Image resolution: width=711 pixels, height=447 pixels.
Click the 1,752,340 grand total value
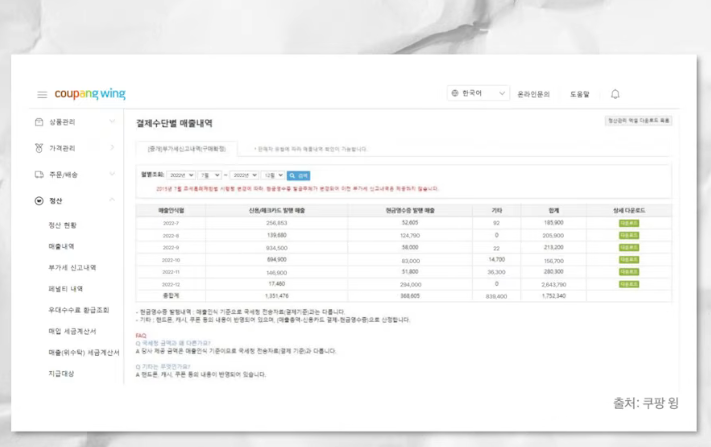[x=554, y=296]
